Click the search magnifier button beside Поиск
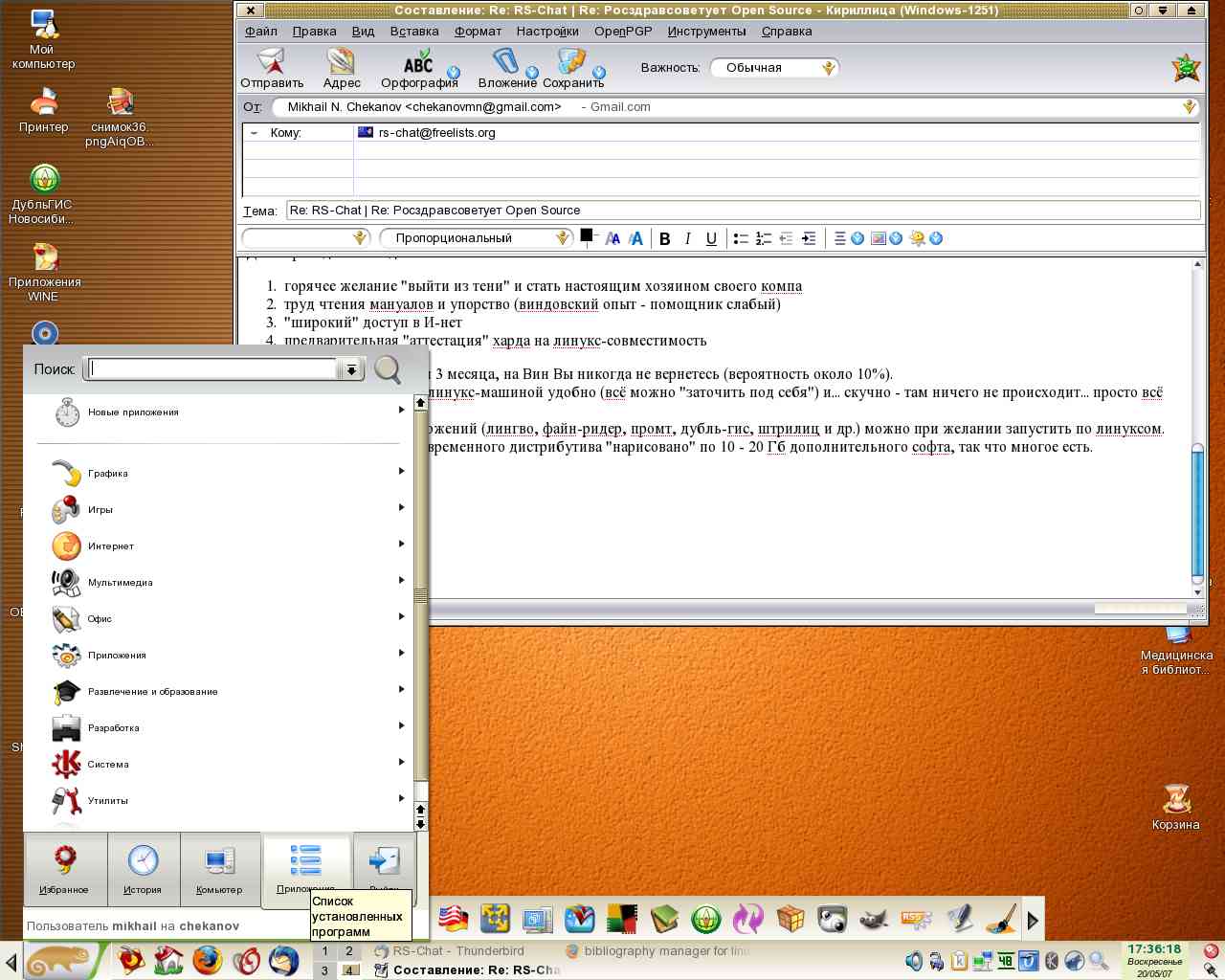 (388, 369)
